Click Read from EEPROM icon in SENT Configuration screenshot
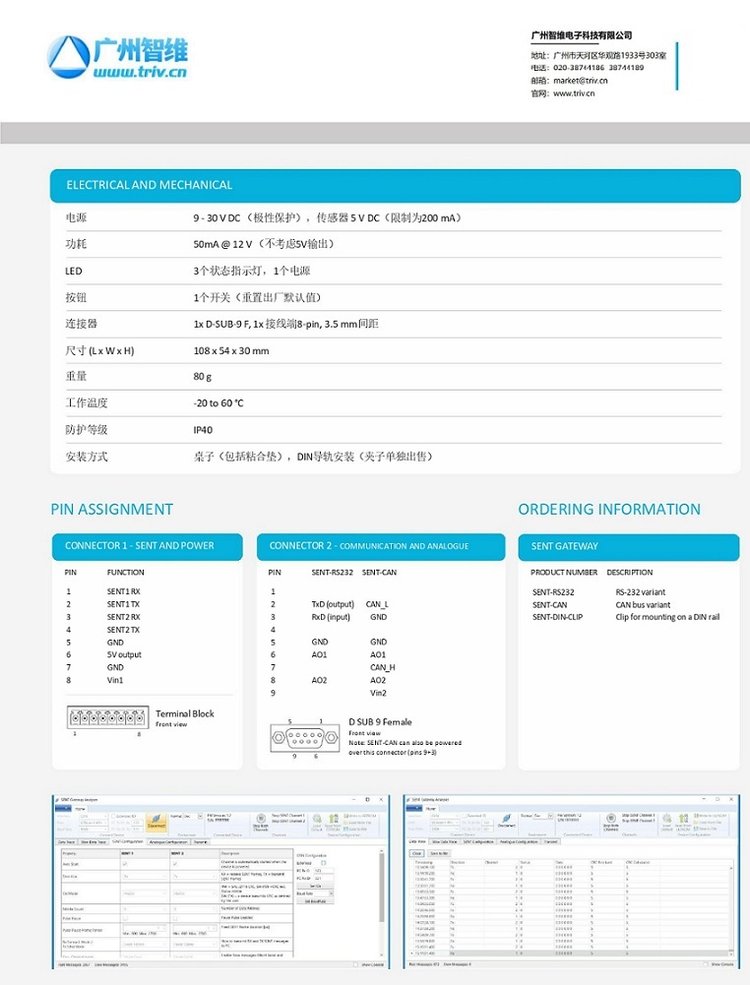The image size is (750, 985). (x=334, y=822)
